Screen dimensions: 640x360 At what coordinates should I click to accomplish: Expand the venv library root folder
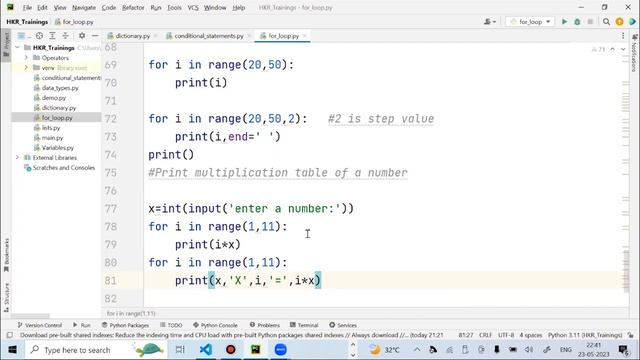[26, 68]
